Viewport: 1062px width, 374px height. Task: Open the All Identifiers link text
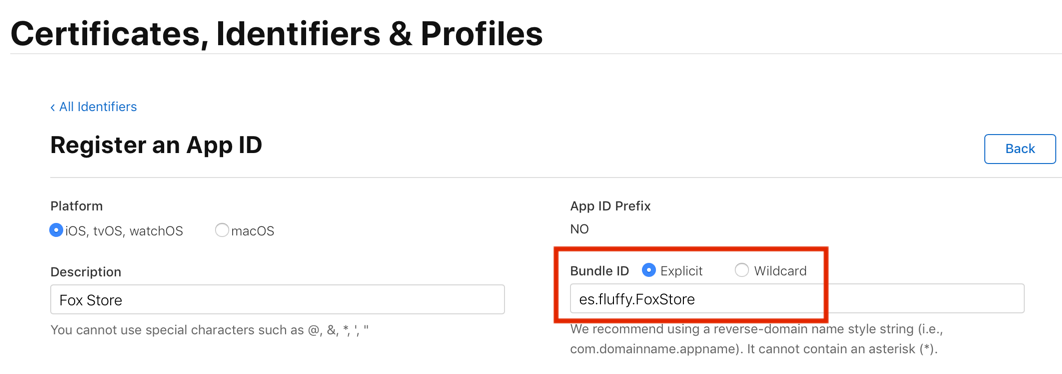[x=98, y=107]
